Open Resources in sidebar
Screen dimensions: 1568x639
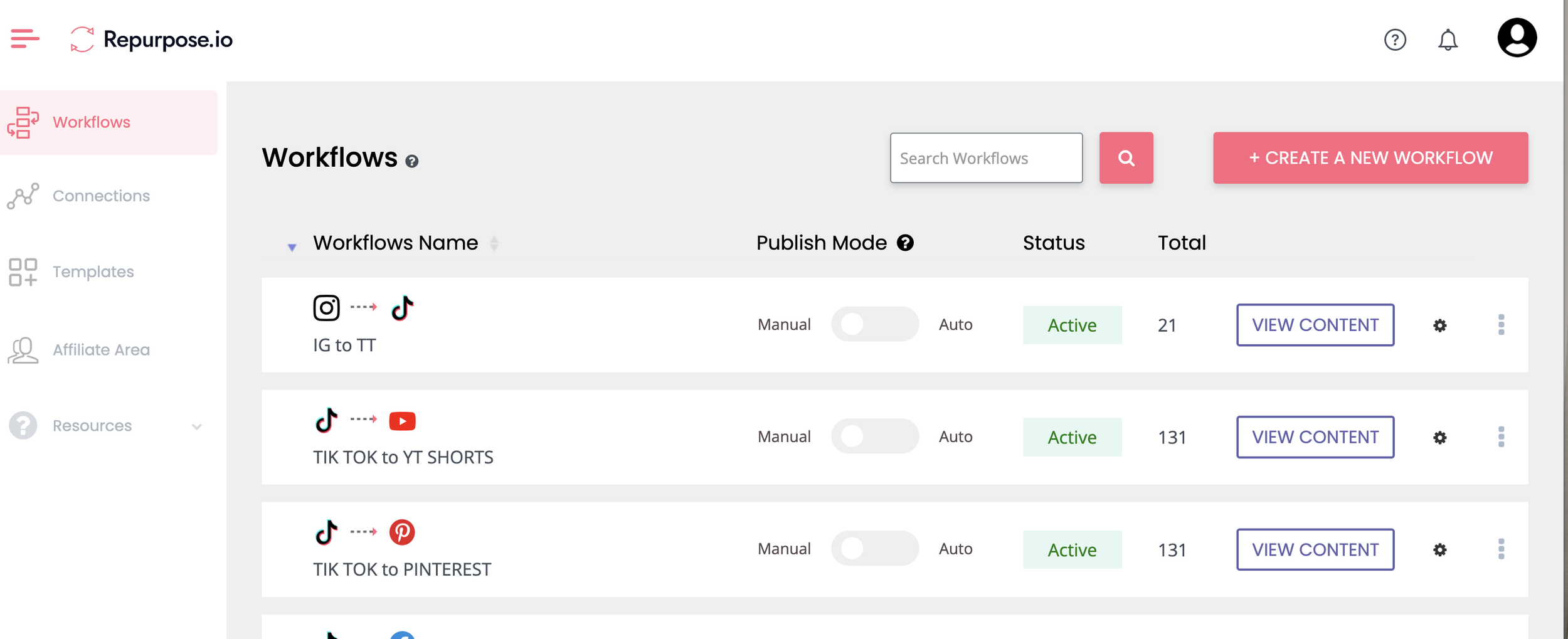[92, 426]
